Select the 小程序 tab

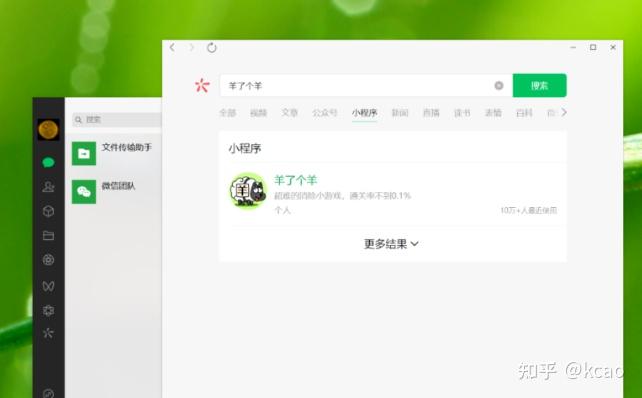(364, 113)
